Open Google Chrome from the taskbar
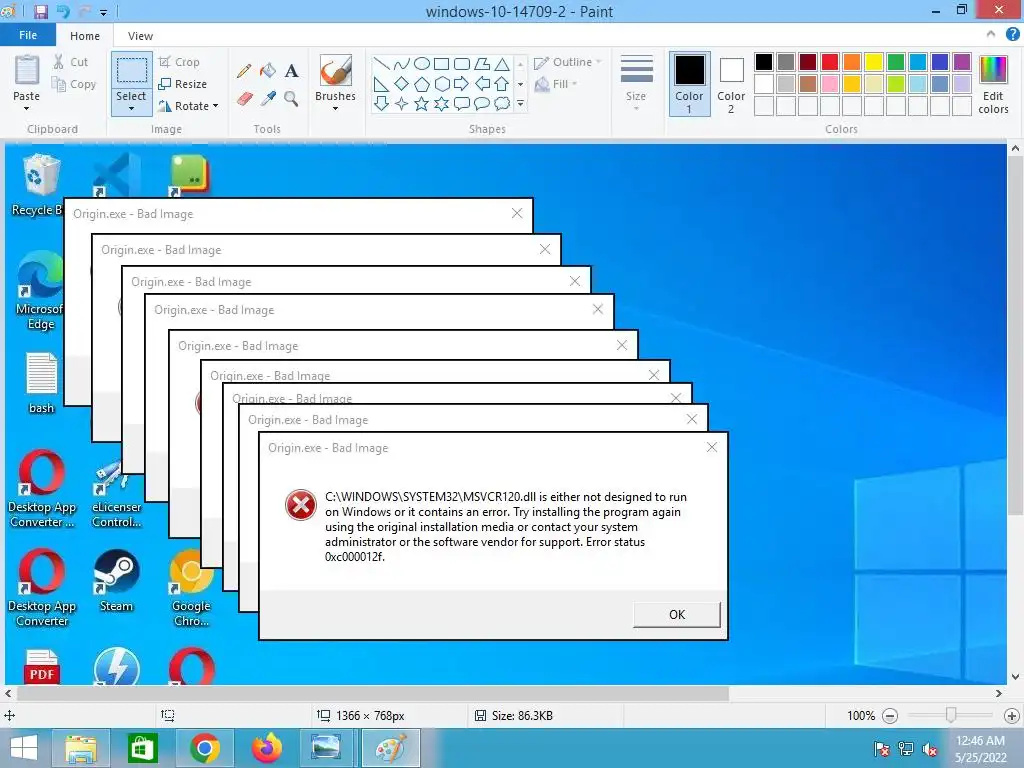The height and width of the screenshot is (768, 1024). 205,748
